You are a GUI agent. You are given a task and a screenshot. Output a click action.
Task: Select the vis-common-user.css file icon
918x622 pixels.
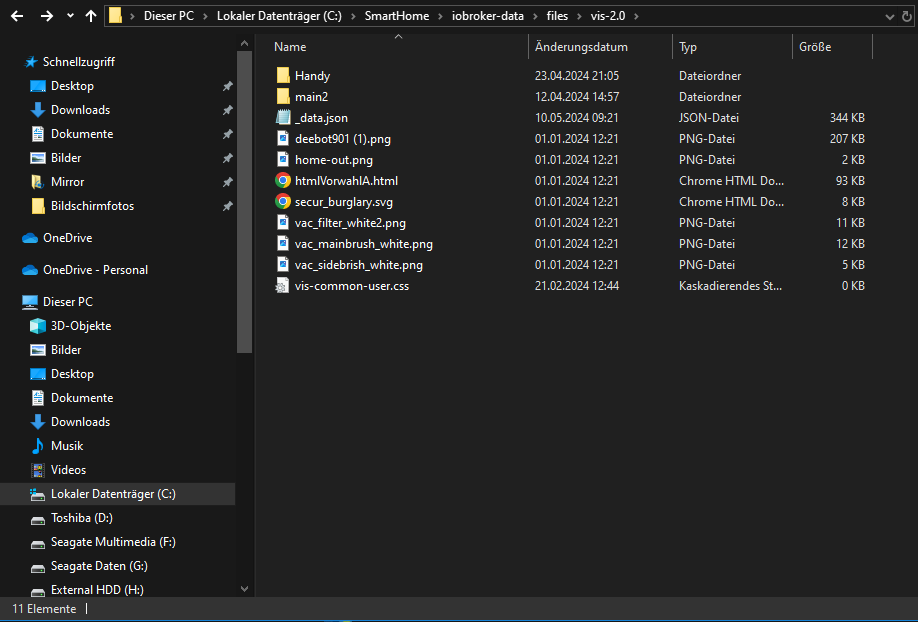tap(283, 286)
